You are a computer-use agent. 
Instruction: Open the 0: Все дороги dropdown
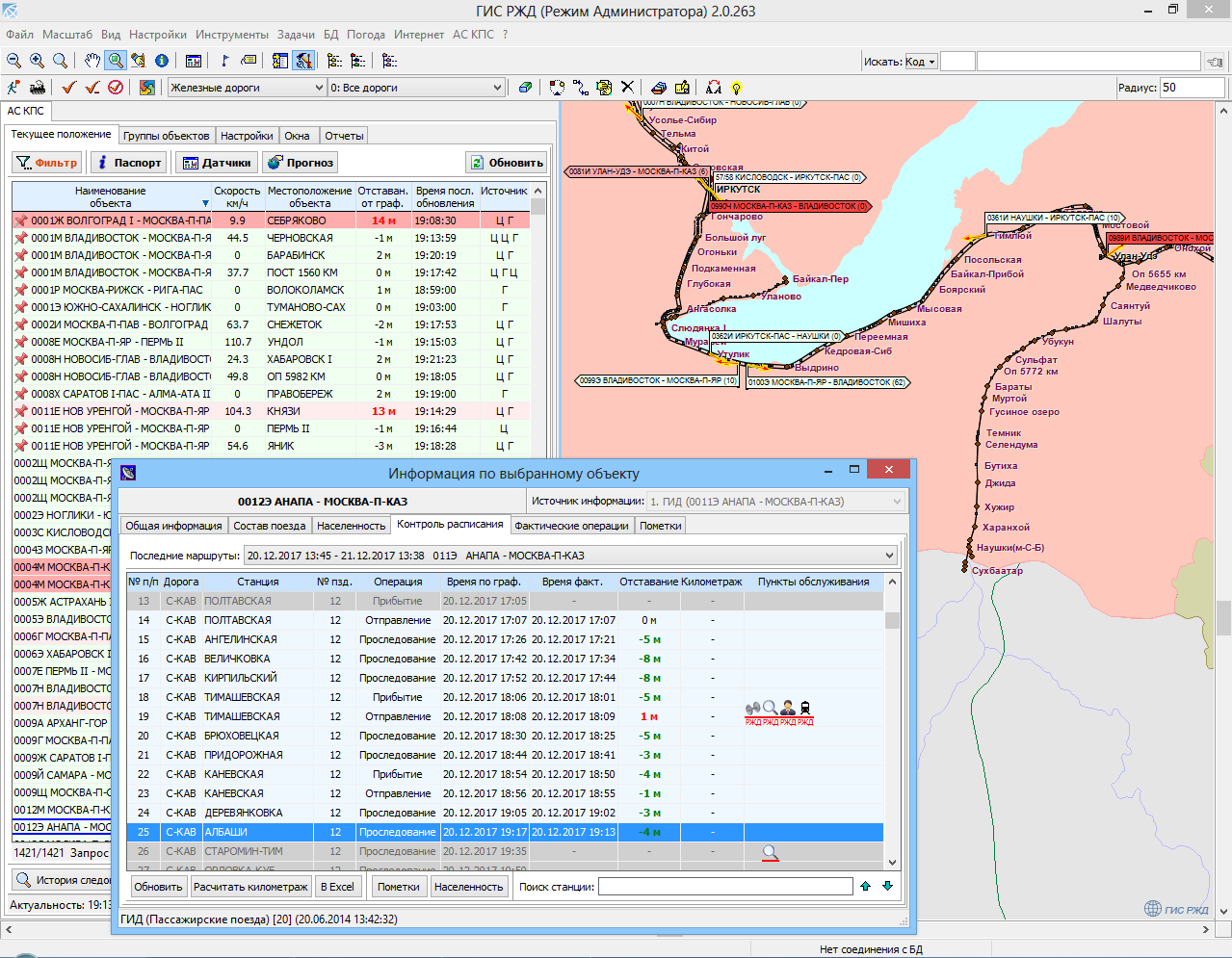416,88
